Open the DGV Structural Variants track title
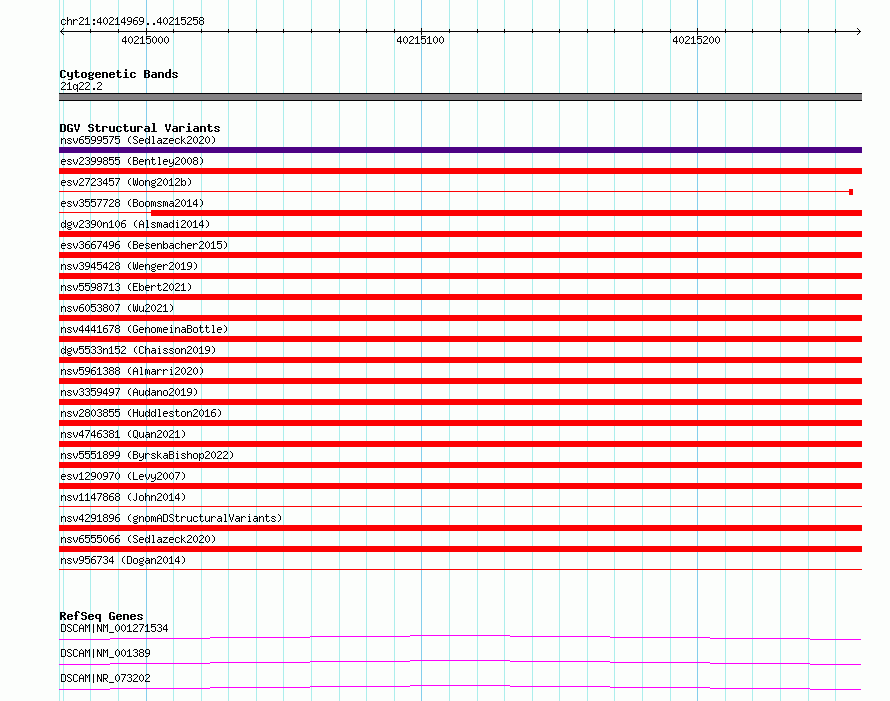 click(x=140, y=128)
